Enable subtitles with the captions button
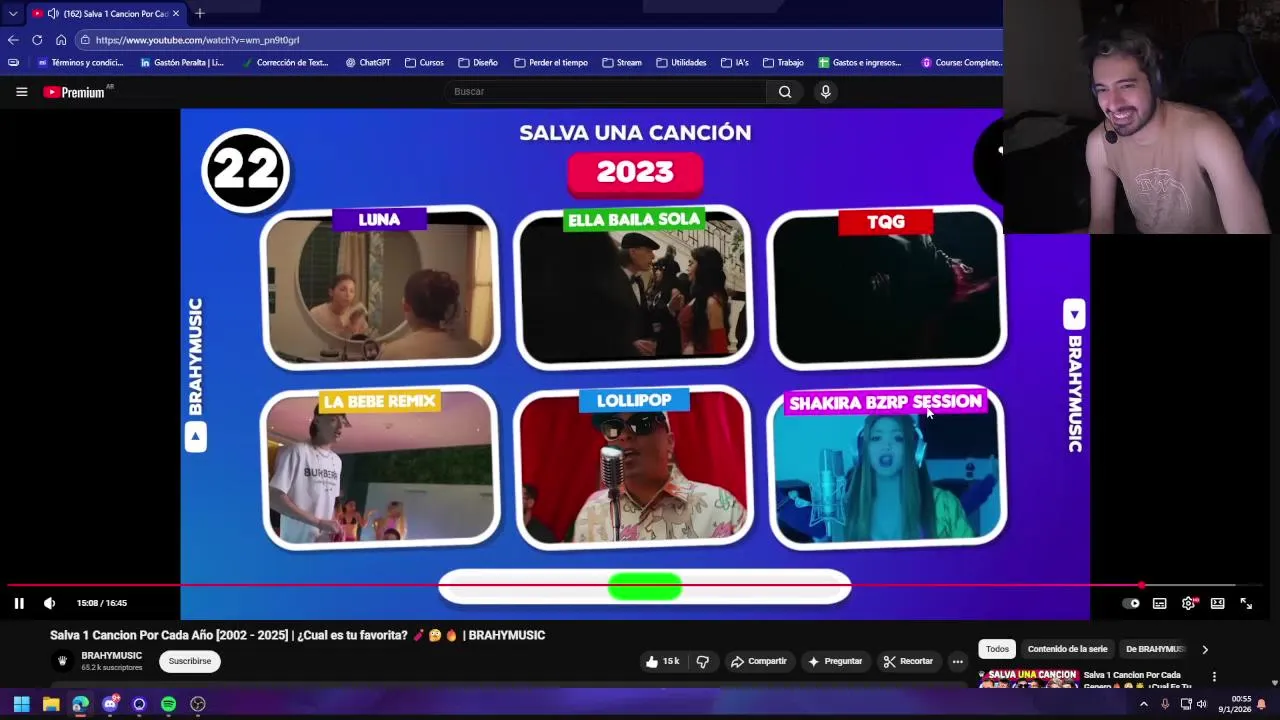 (1159, 603)
